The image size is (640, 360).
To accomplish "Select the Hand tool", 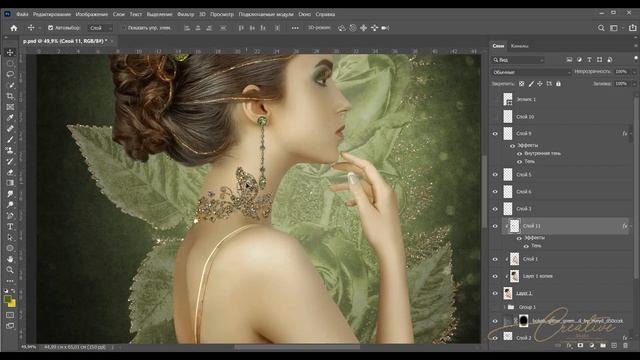I will click(10, 259).
